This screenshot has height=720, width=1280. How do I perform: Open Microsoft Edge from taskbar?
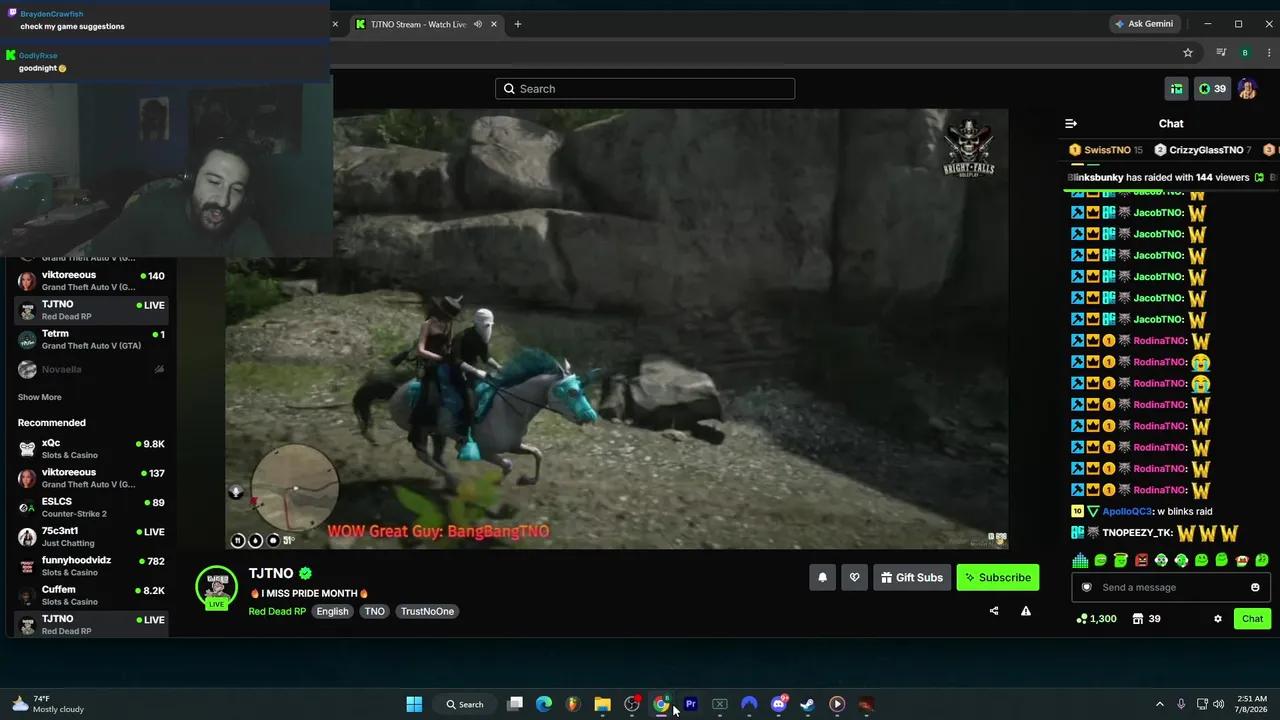pos(544,704)
